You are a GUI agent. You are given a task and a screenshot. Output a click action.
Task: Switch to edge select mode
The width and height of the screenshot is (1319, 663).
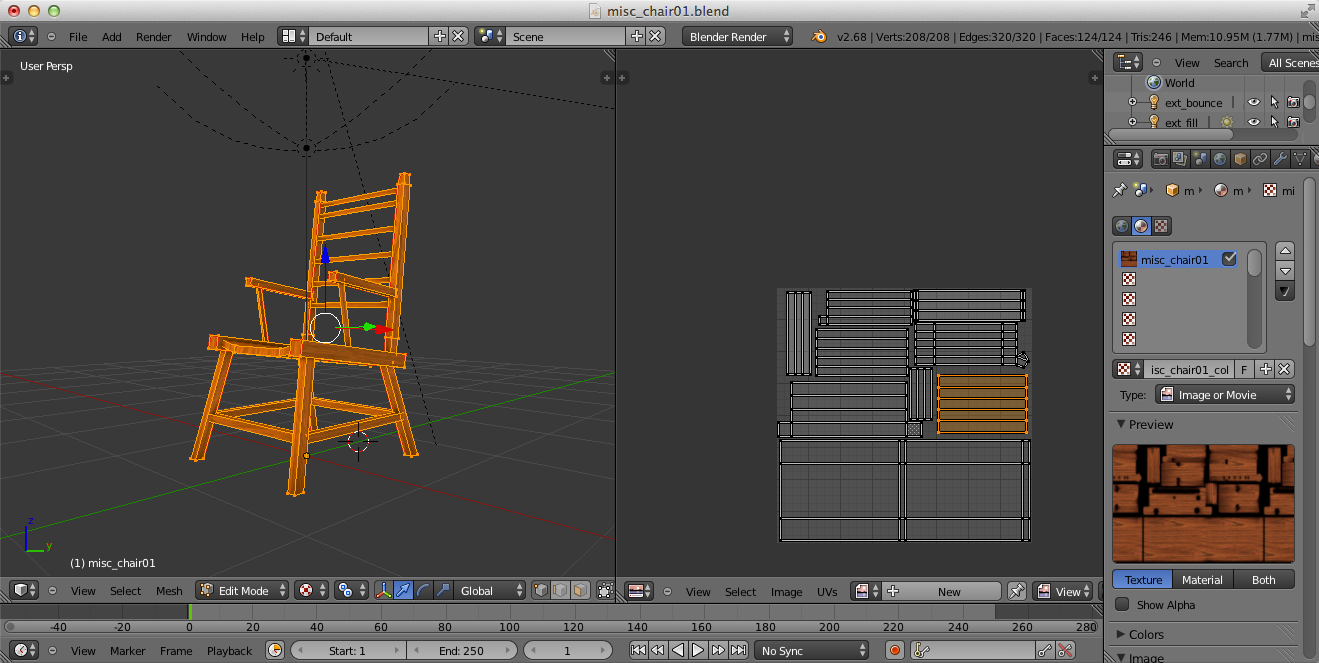560,591
